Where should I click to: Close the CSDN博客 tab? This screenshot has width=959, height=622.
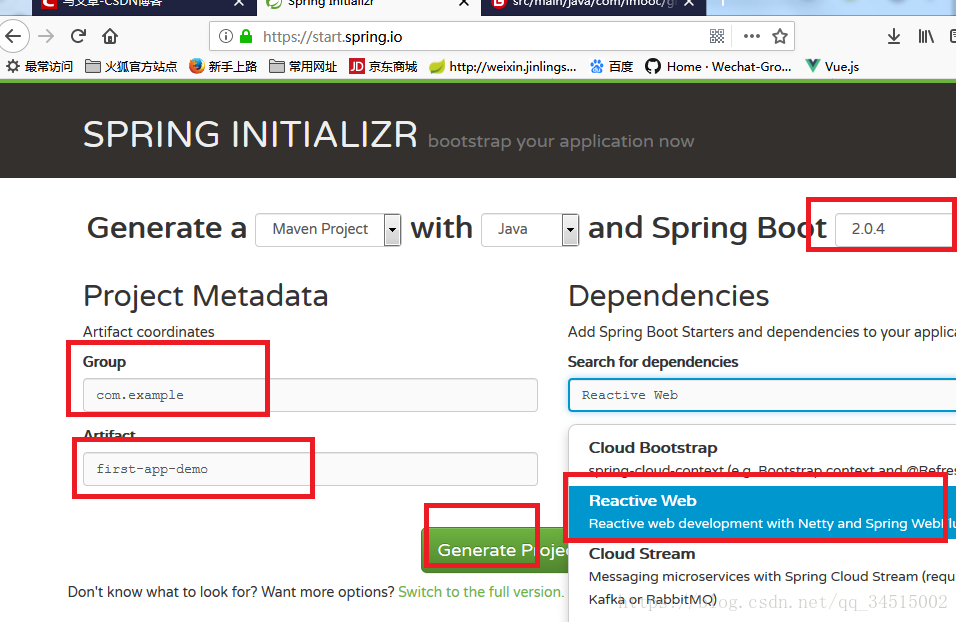coord(239,4)
